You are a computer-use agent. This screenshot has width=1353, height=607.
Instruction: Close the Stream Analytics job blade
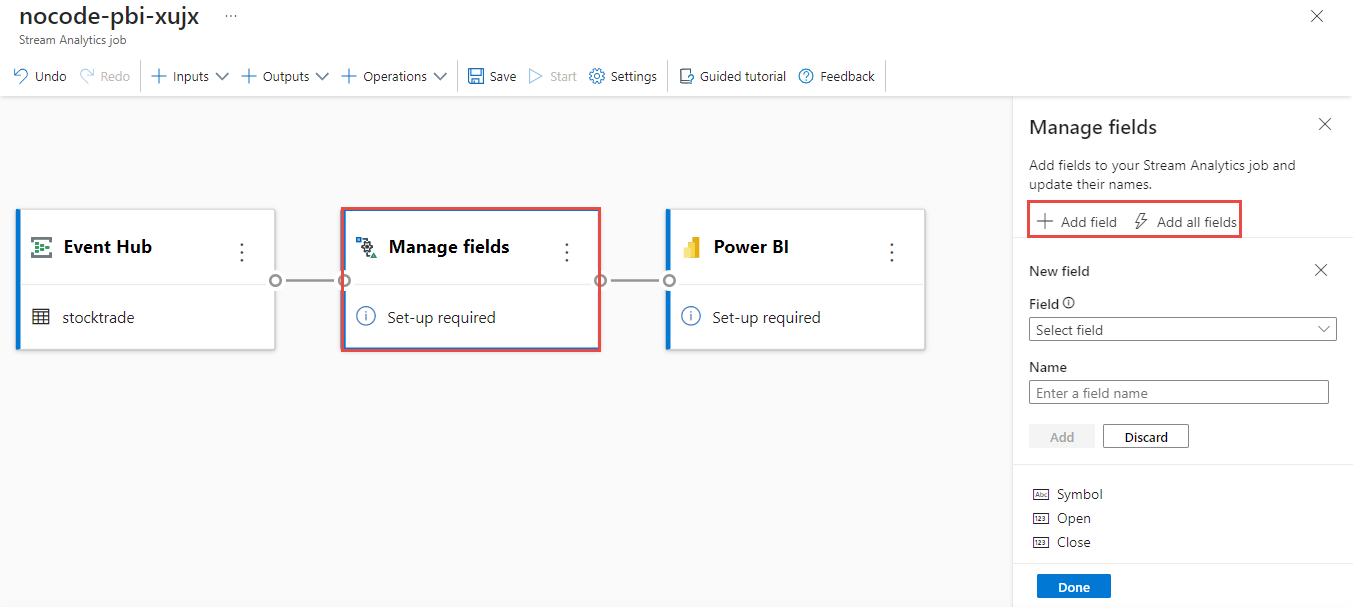coord(1317,16)
